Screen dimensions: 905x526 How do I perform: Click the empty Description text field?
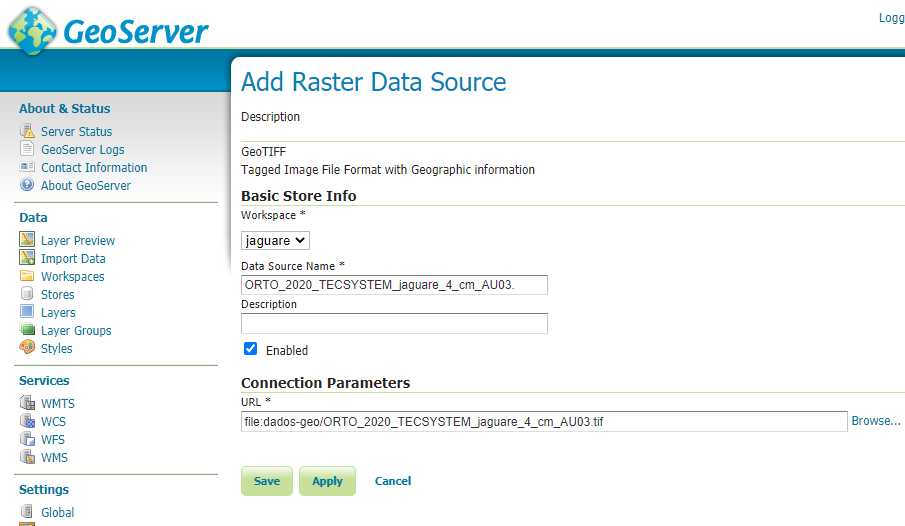(394, 323)
